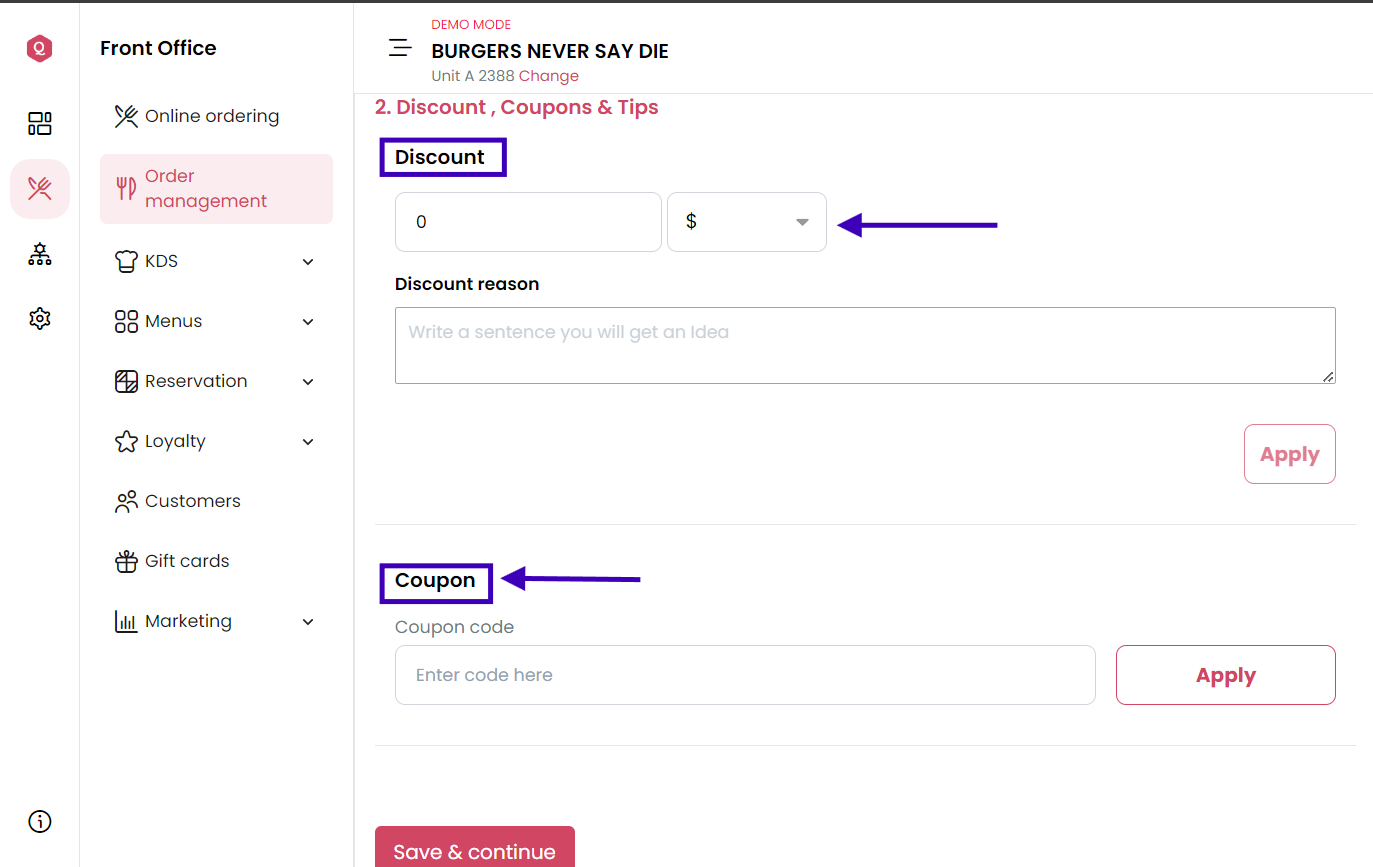
Task: Click the info circle icon at bottom
Action: coord(39,822)
